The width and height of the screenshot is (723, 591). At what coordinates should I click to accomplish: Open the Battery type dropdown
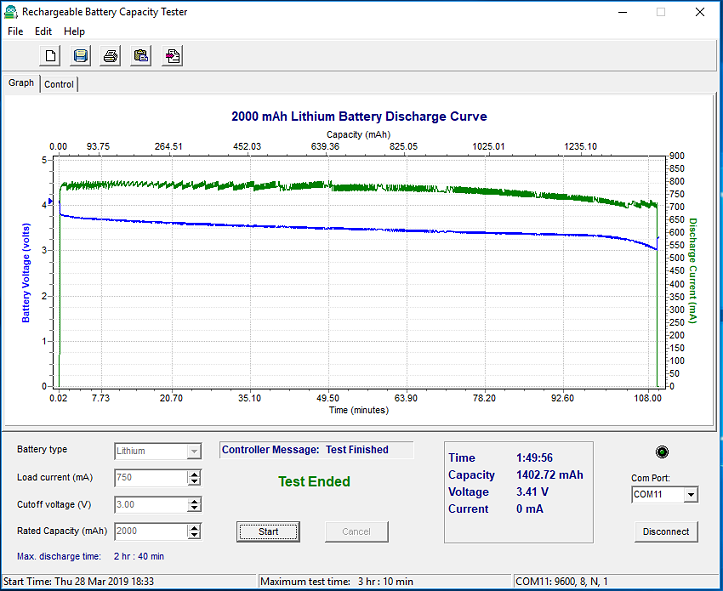[x=194, y=451]
